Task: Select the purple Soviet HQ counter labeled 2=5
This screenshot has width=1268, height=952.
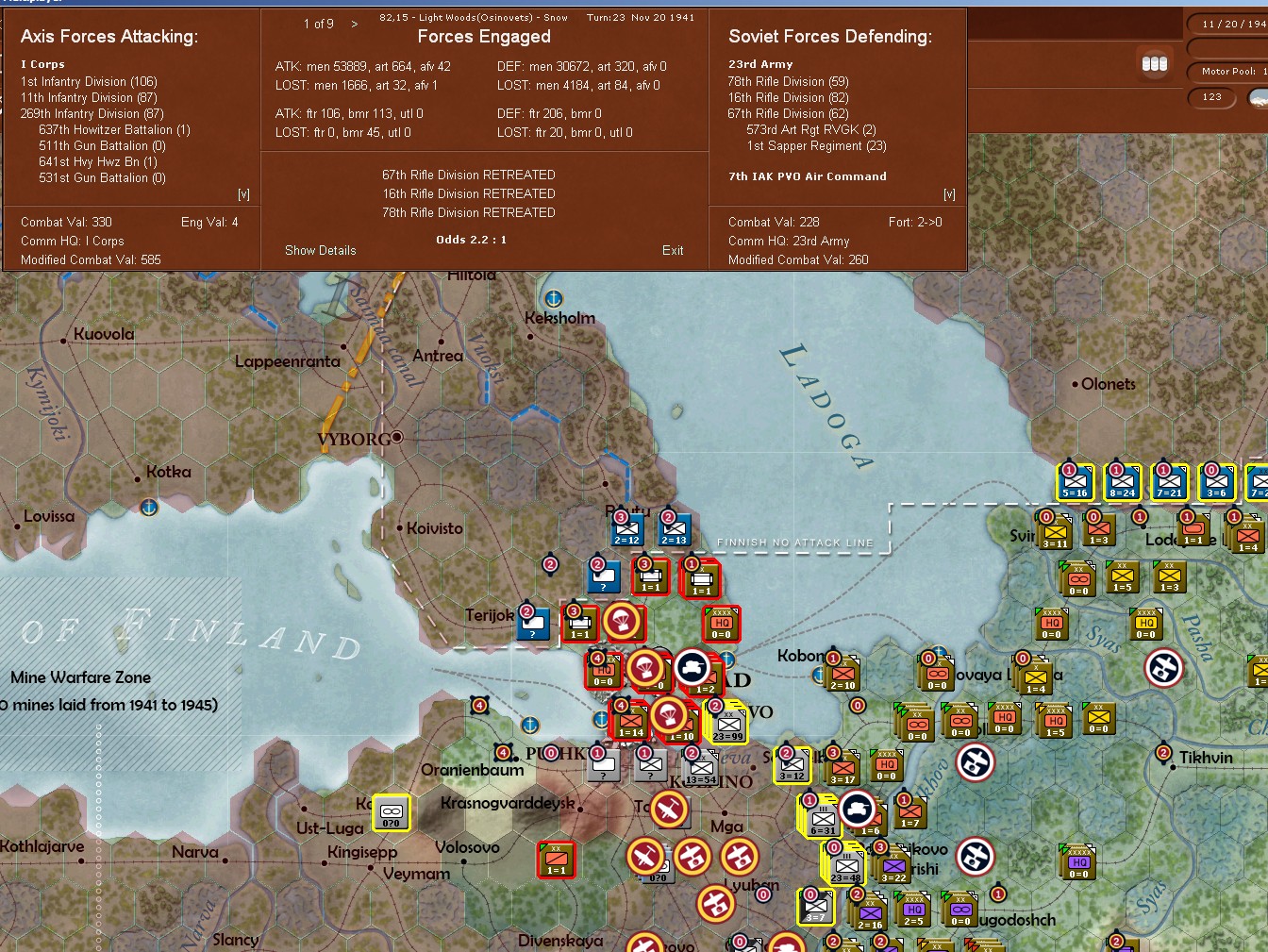Action: pyautogui.click(x=913, y=910)
